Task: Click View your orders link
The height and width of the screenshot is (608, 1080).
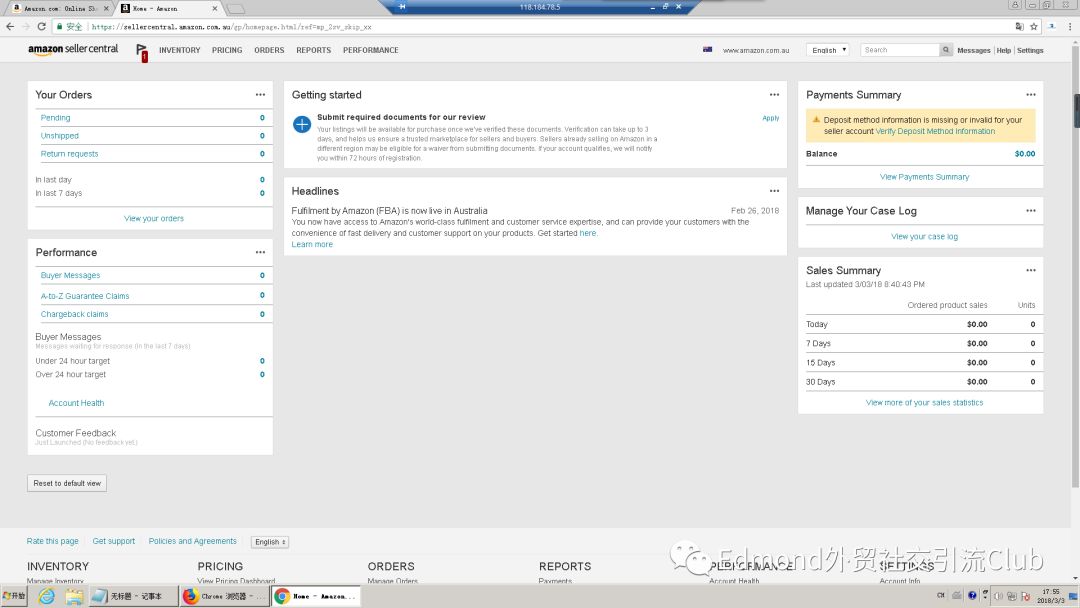Action: coord(154,218)
